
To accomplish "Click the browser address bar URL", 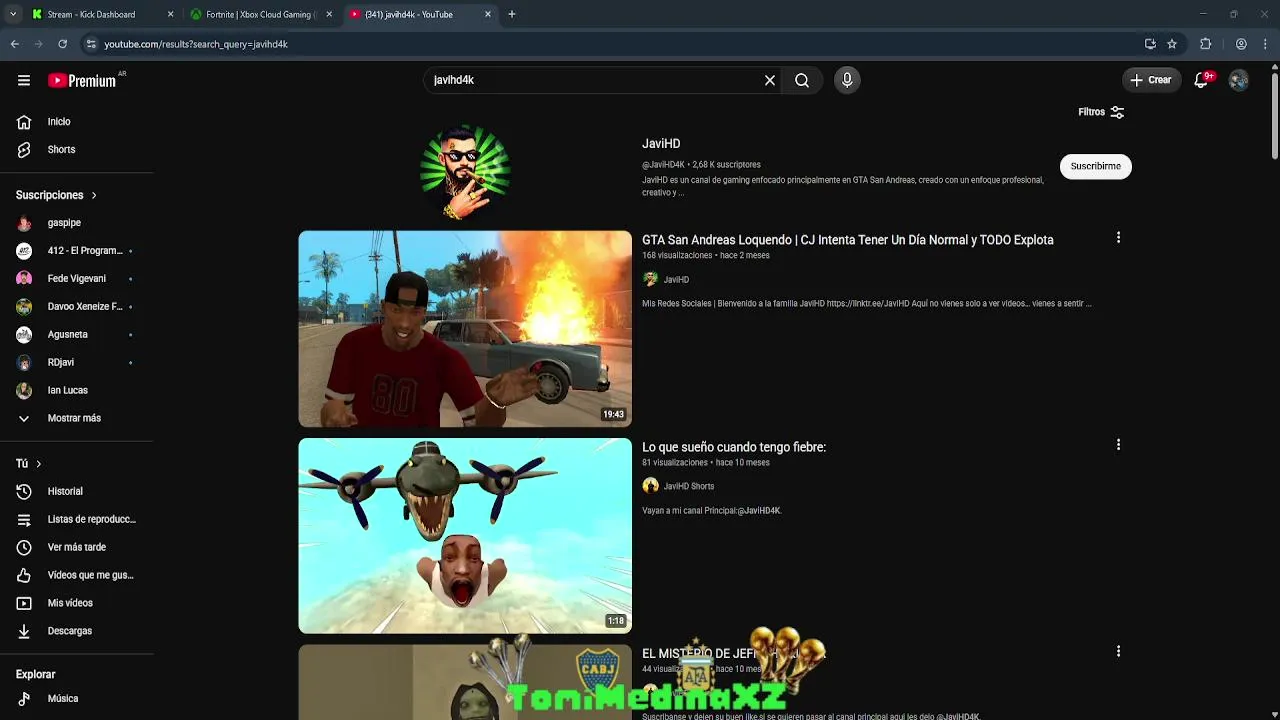I will point(196,44).
